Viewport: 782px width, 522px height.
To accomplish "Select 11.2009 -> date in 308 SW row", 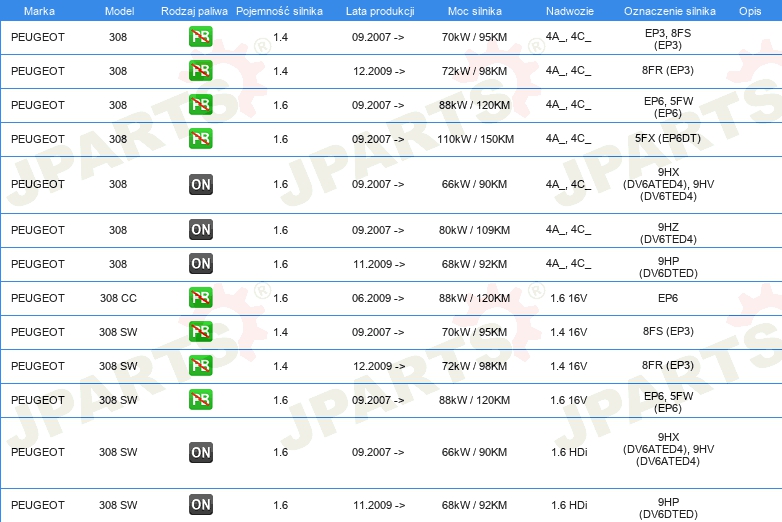I will (x=379, y=505).
